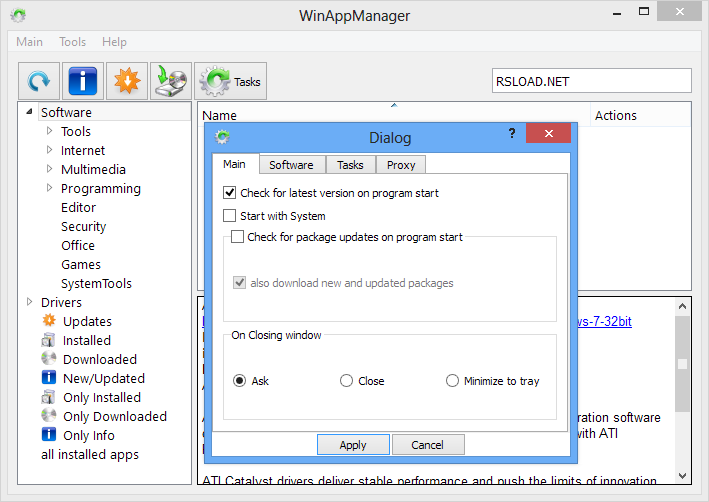The image size is (709, 502).
Task: Open the Tools menu in menu bar
Action: pyautogui.click(x=72, y=42)
